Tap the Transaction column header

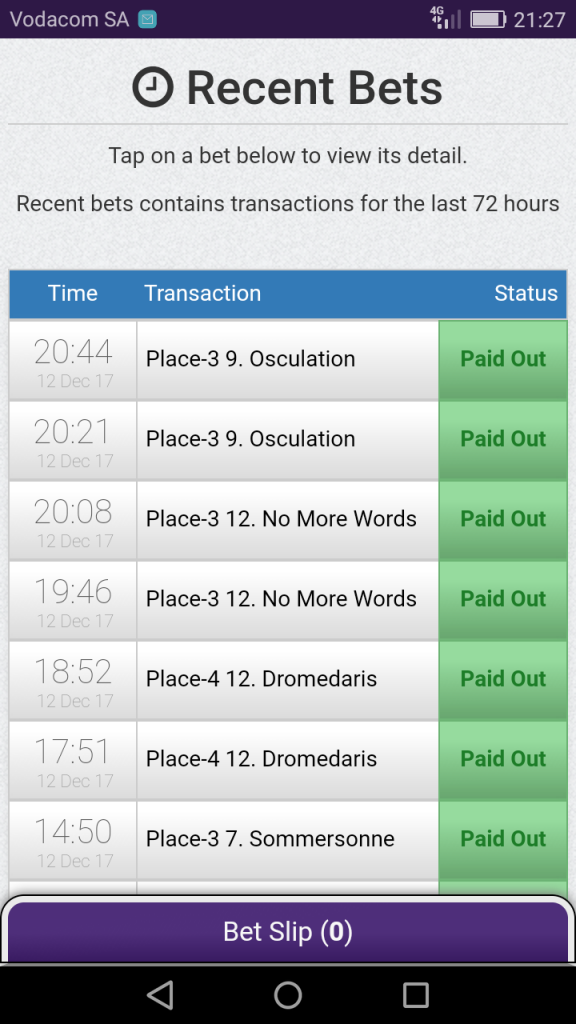pos(202,293)
